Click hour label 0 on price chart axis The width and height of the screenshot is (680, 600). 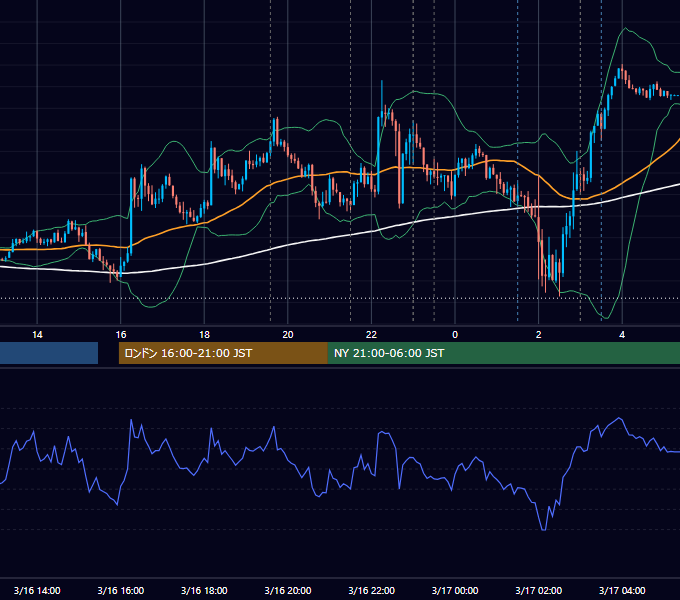coord(455,335)
